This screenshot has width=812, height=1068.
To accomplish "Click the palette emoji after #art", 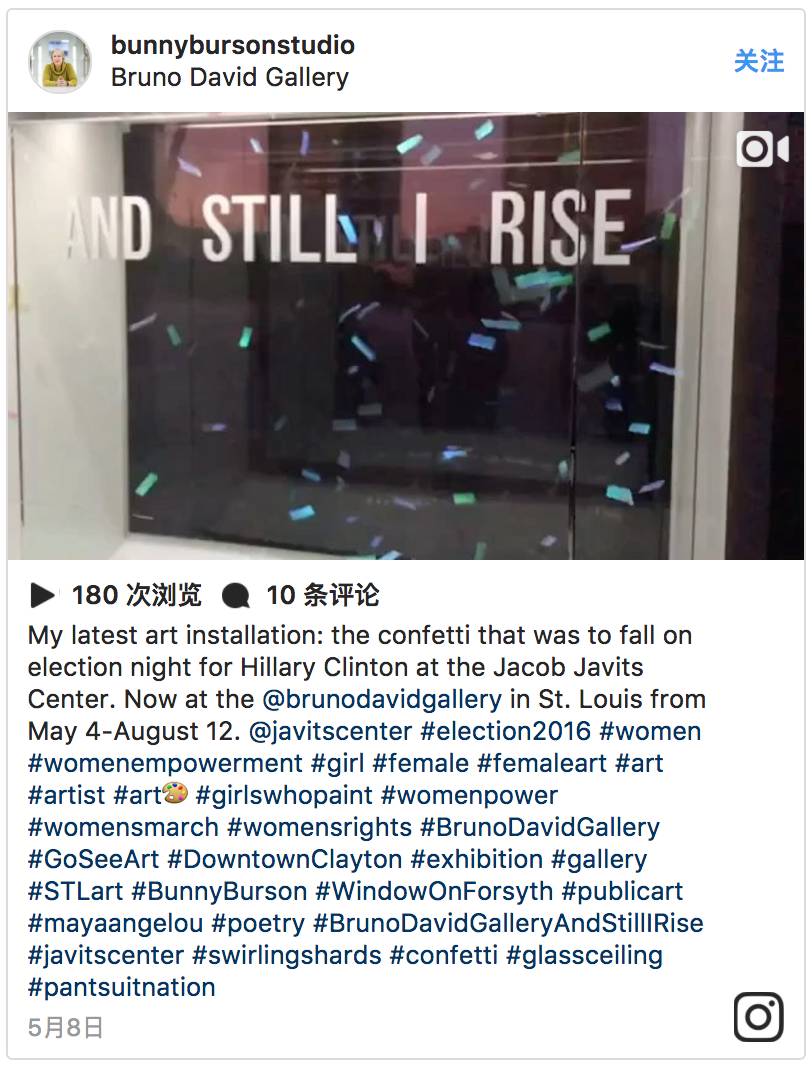I will point(175,794).
